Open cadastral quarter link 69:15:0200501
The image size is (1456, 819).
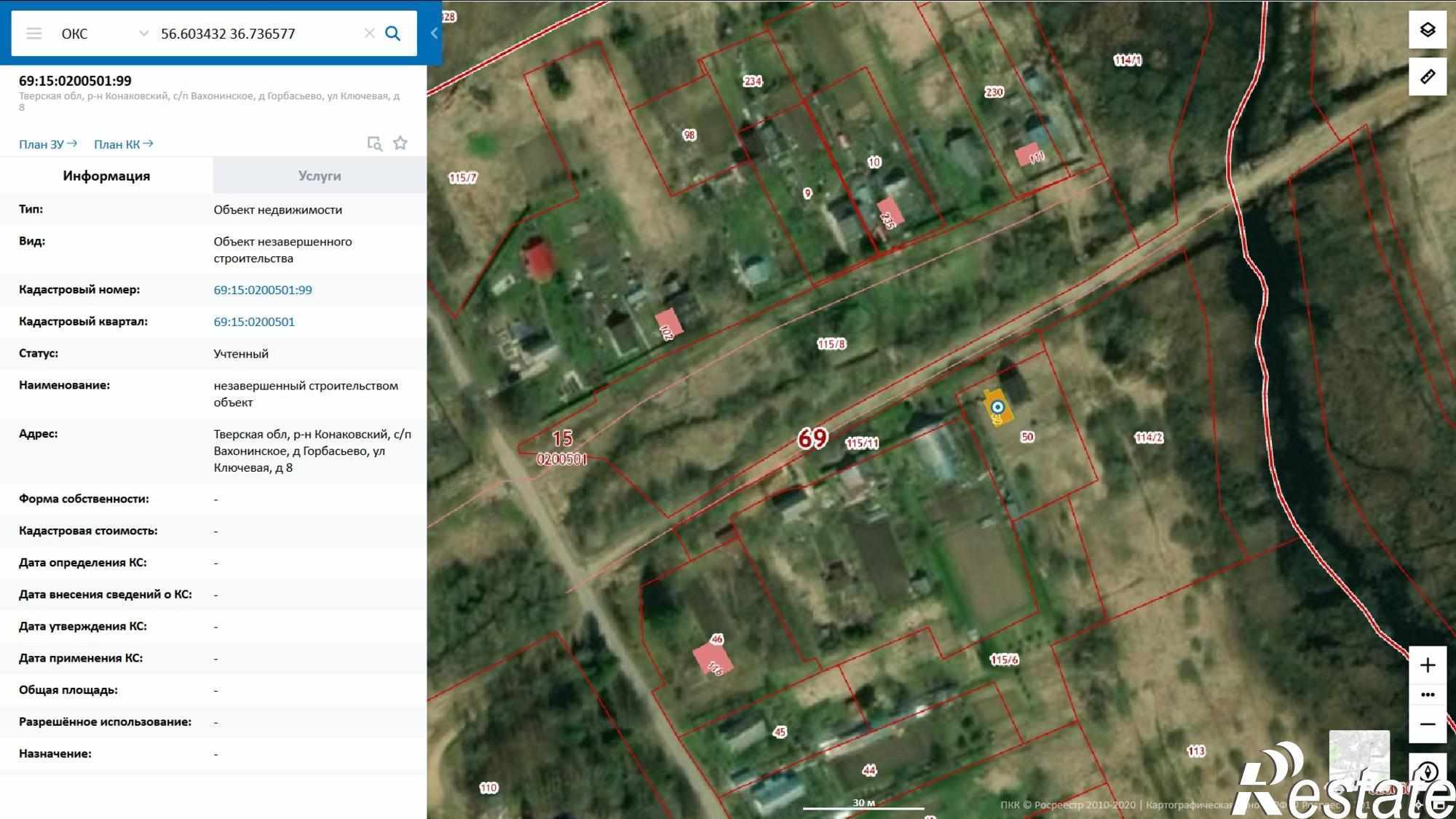[254, 322]
